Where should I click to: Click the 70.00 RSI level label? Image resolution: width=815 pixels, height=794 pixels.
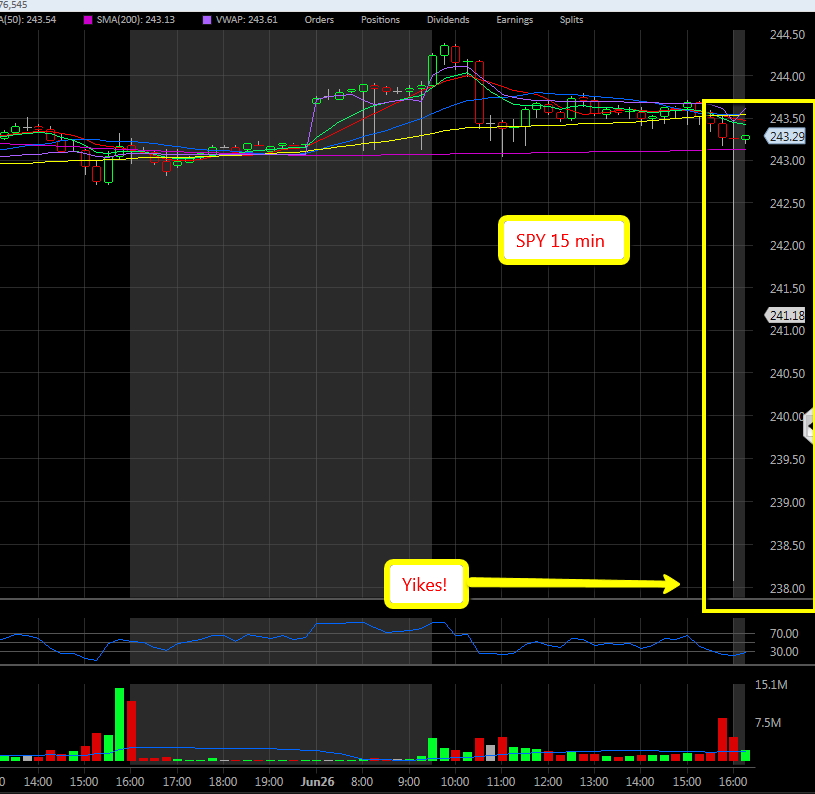[x=782, y=633]
